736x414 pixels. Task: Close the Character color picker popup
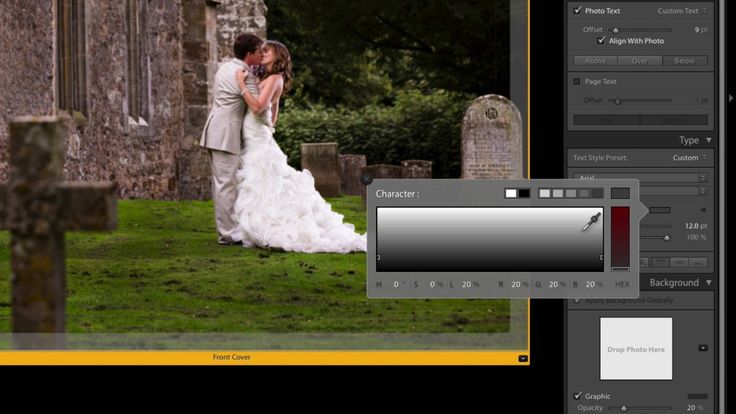(x=367, y=180)
